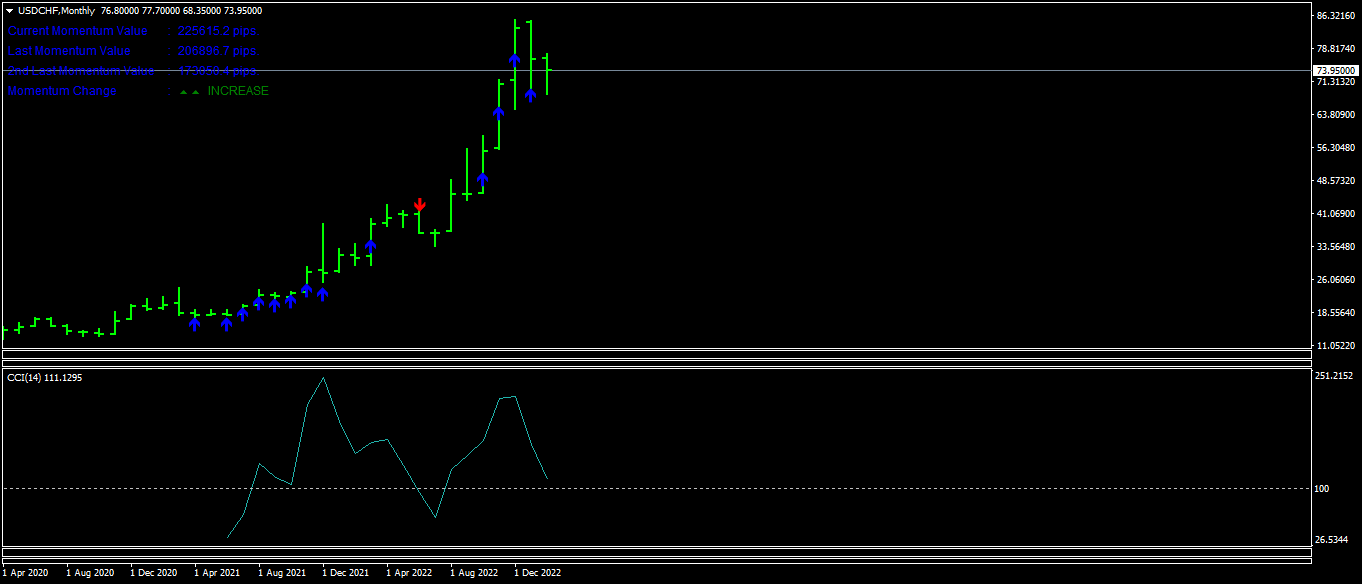
Task: Click the 1 Aug 2021 date label
Action: (281, 574)
